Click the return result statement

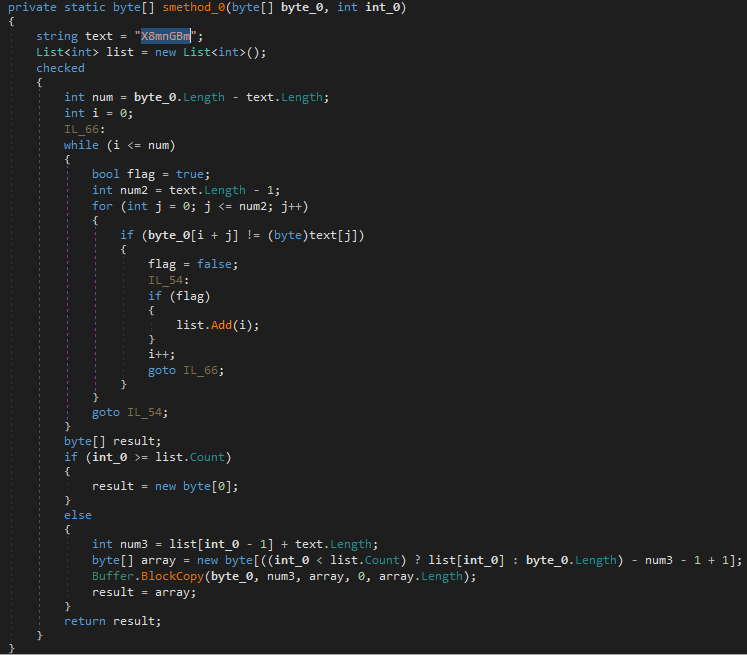click(x=112, y=621)
